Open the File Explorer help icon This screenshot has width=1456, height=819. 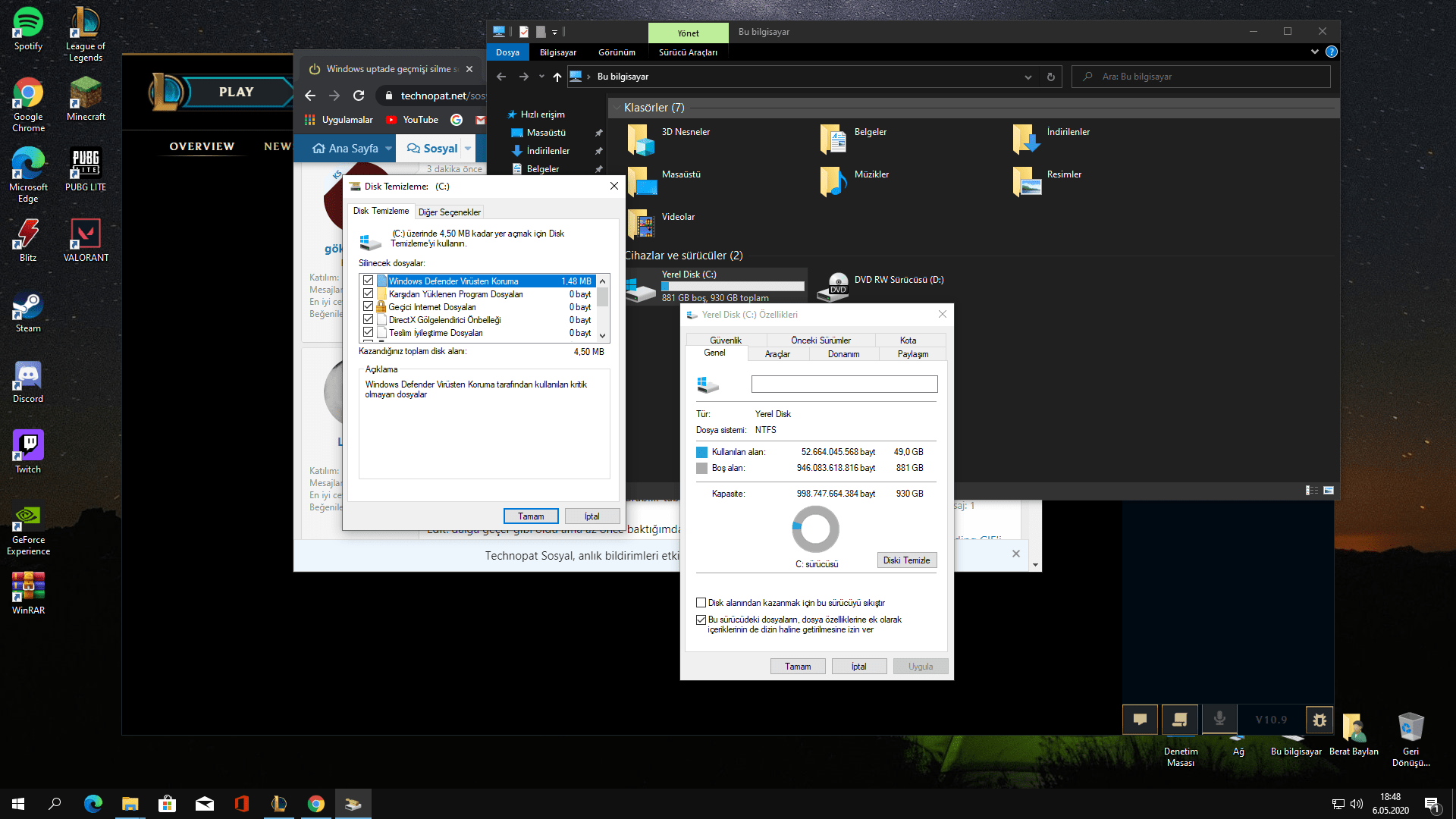(x=1331, y=52)
